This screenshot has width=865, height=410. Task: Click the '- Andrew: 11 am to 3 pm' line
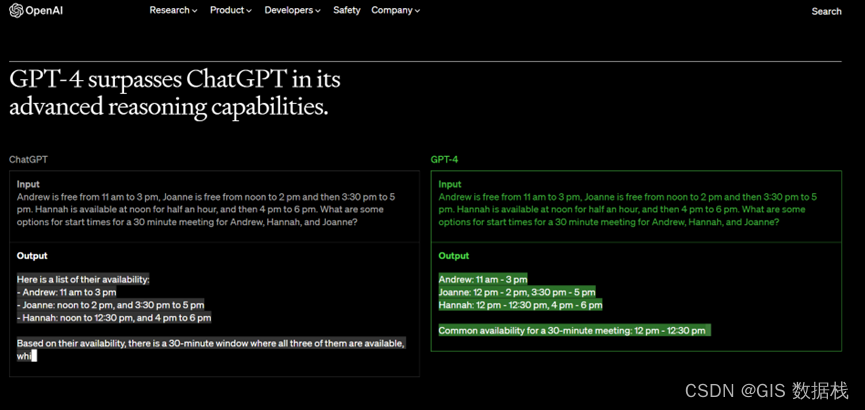[x=66, y=292]
